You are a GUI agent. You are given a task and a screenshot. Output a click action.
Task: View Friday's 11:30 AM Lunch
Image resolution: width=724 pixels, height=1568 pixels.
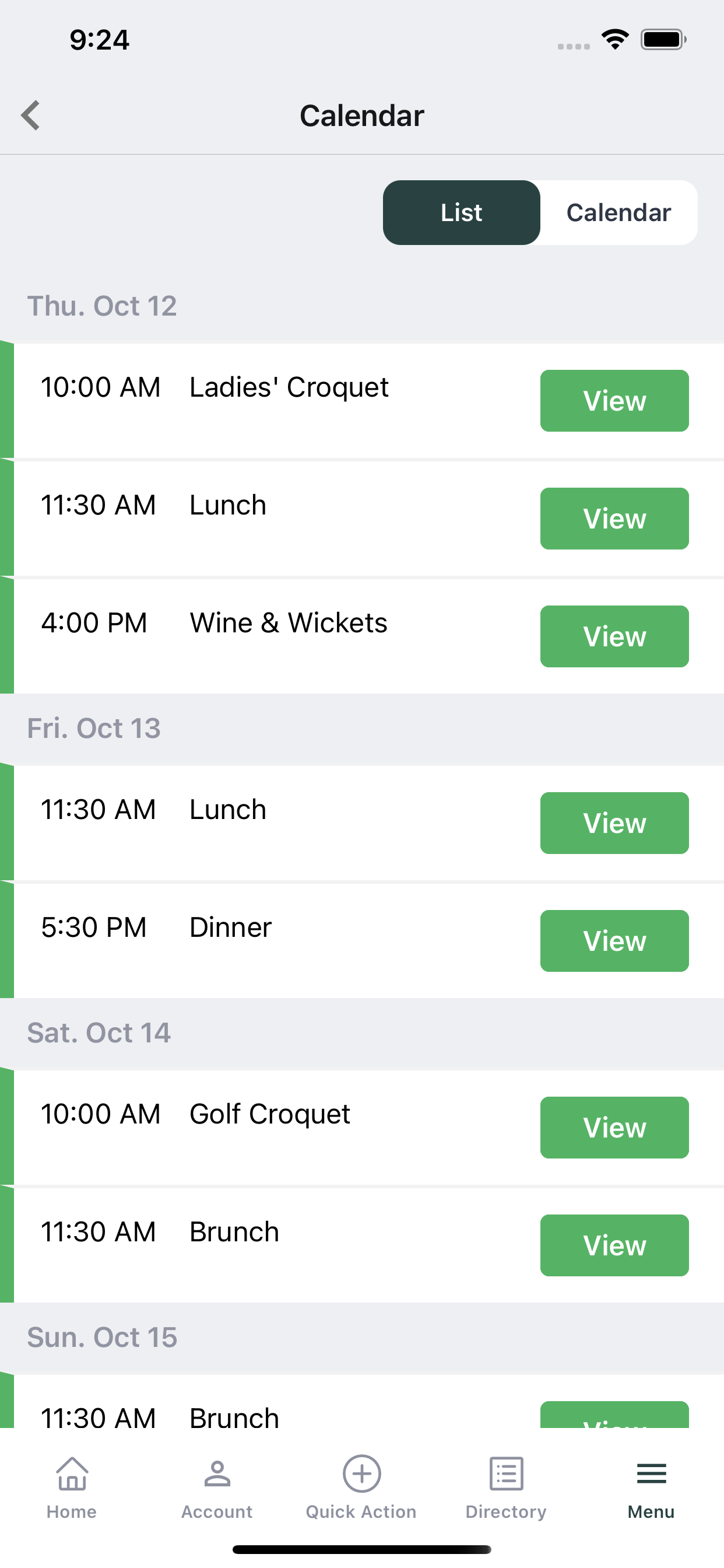click(x=614, y=823)
